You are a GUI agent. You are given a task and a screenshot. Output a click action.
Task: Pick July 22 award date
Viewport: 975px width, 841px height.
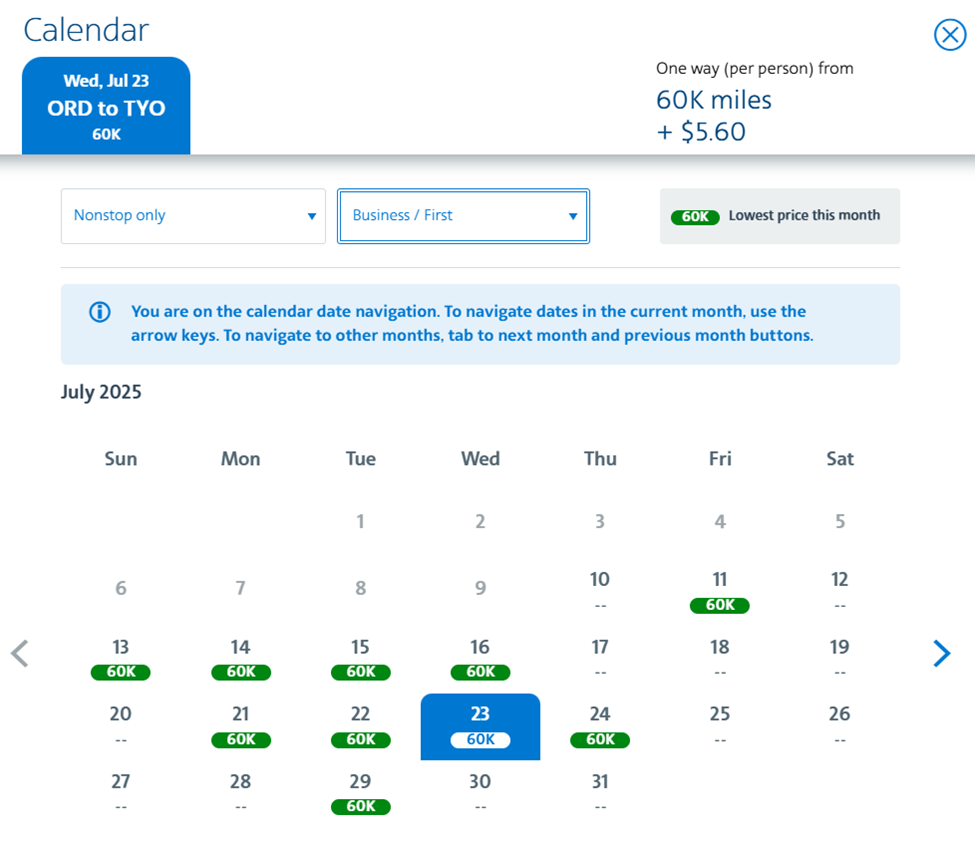[360, 726]
